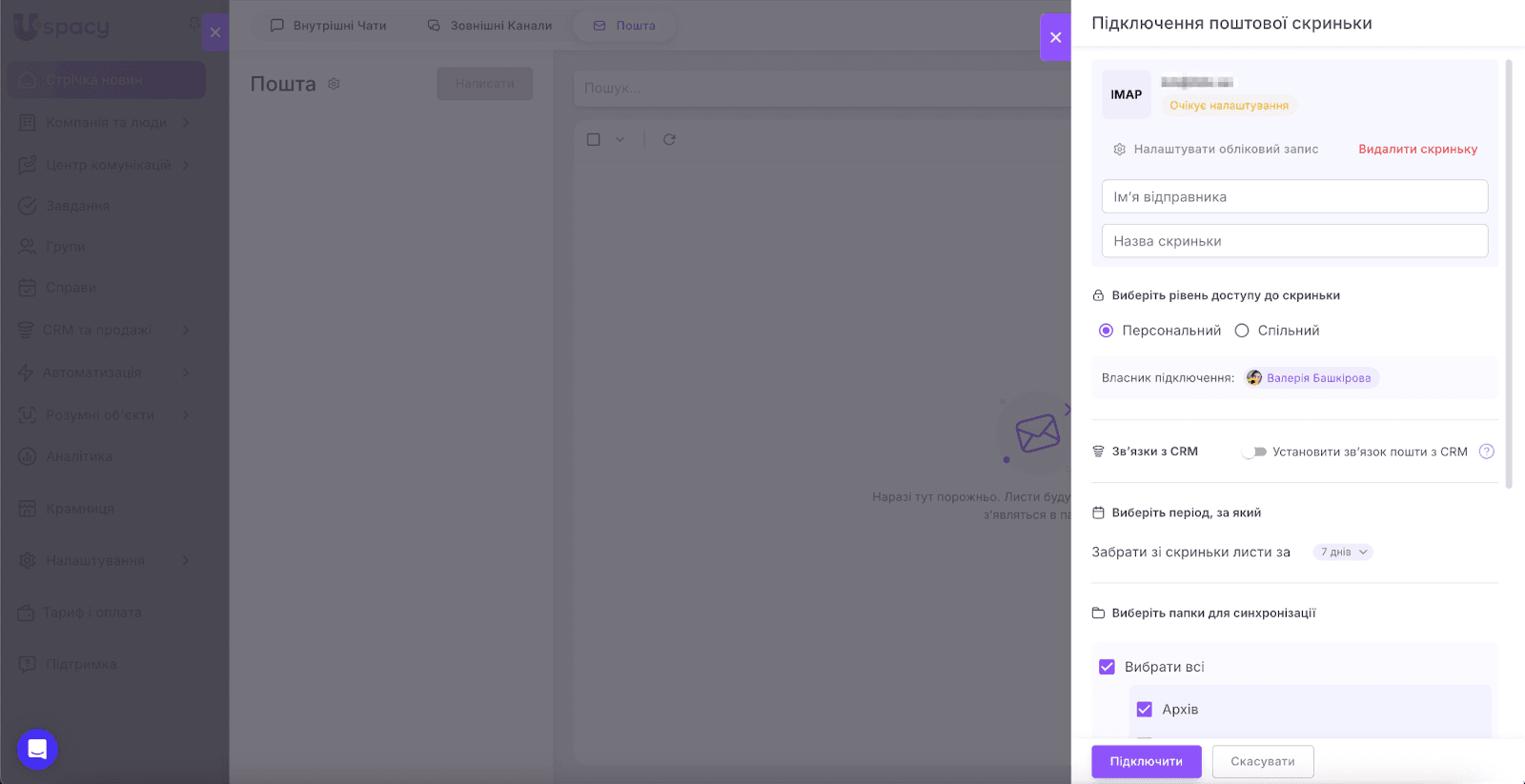Open mail settings gear next to Пошта
This screenshot has width=1525, height=784.
pos(334,84)
